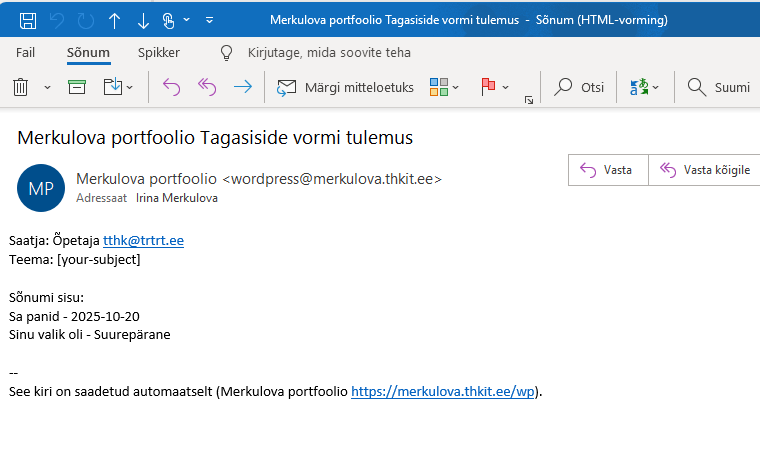The width and height of the screenshot is (760, 475).
Task: Click the Save icon in the title bar
Action: [x=28, y=20]
